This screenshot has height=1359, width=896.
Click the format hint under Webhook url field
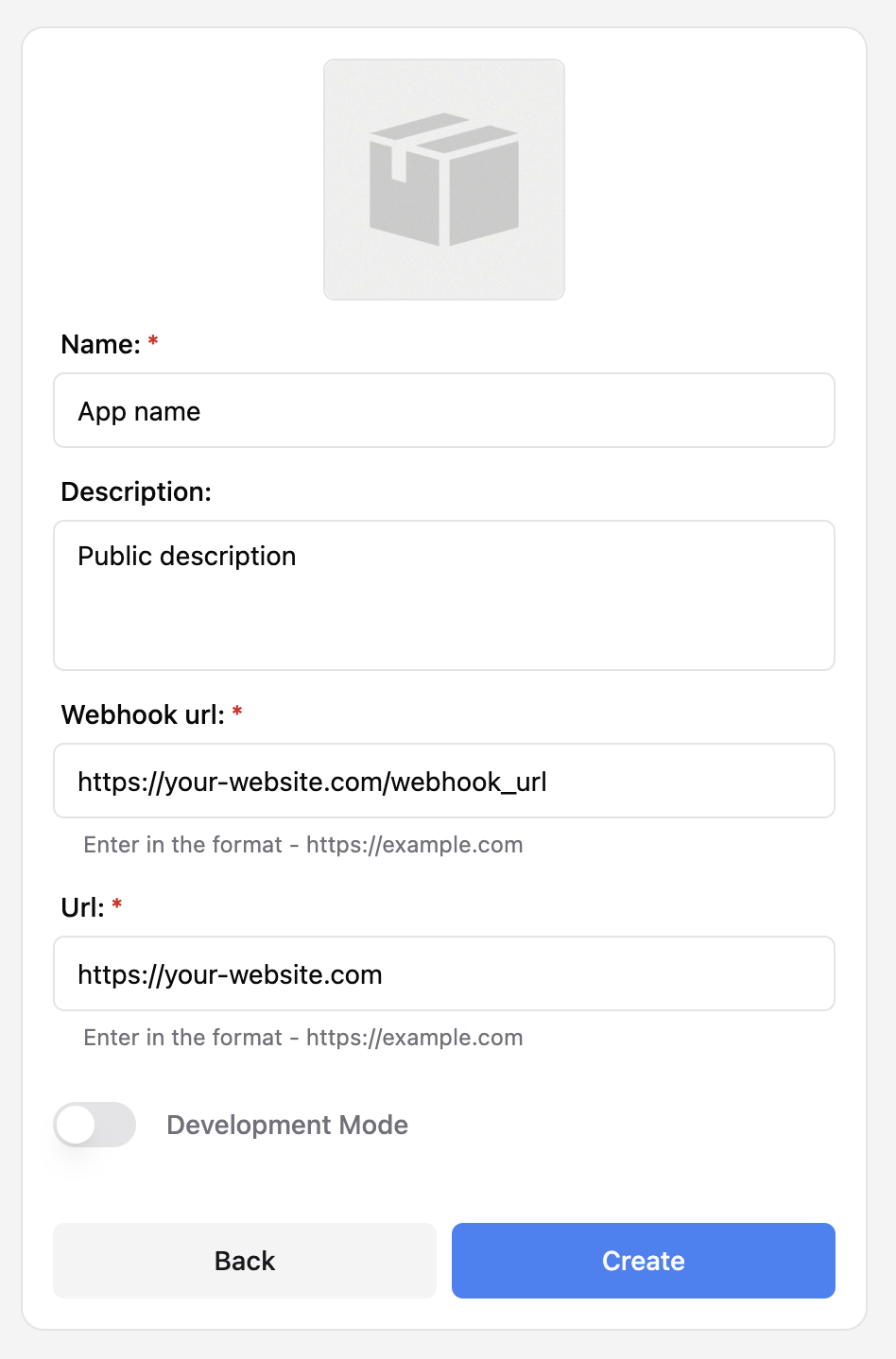303,845
